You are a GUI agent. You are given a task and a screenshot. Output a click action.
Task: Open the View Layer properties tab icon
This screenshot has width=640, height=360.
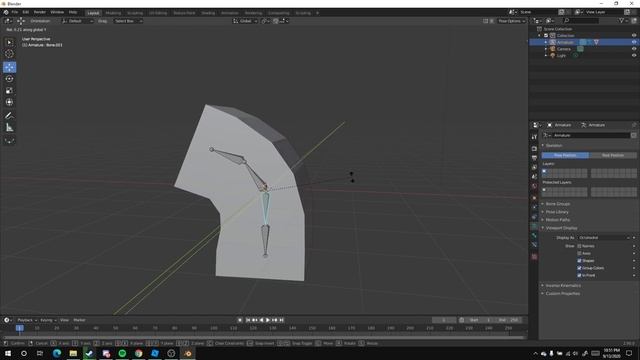534,167
